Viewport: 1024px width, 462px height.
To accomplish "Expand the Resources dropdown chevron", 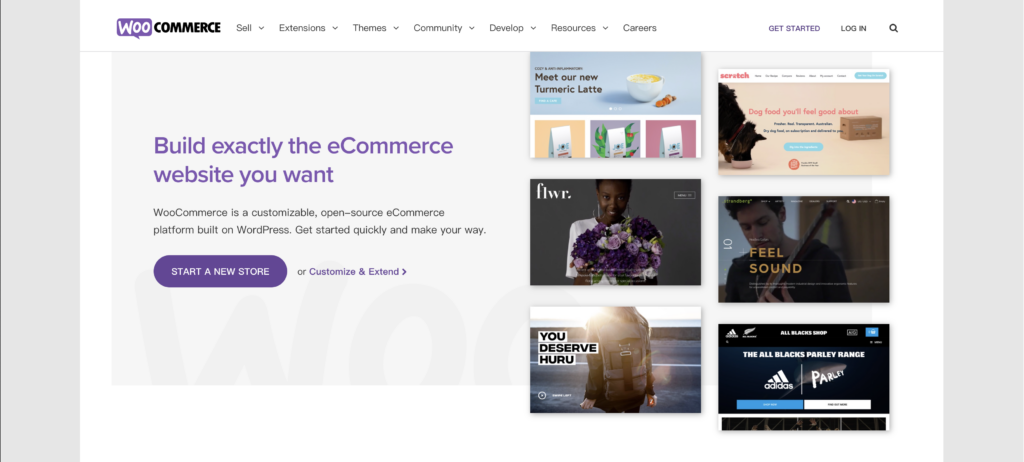I will pyautogui.click(x=605, y=28).
